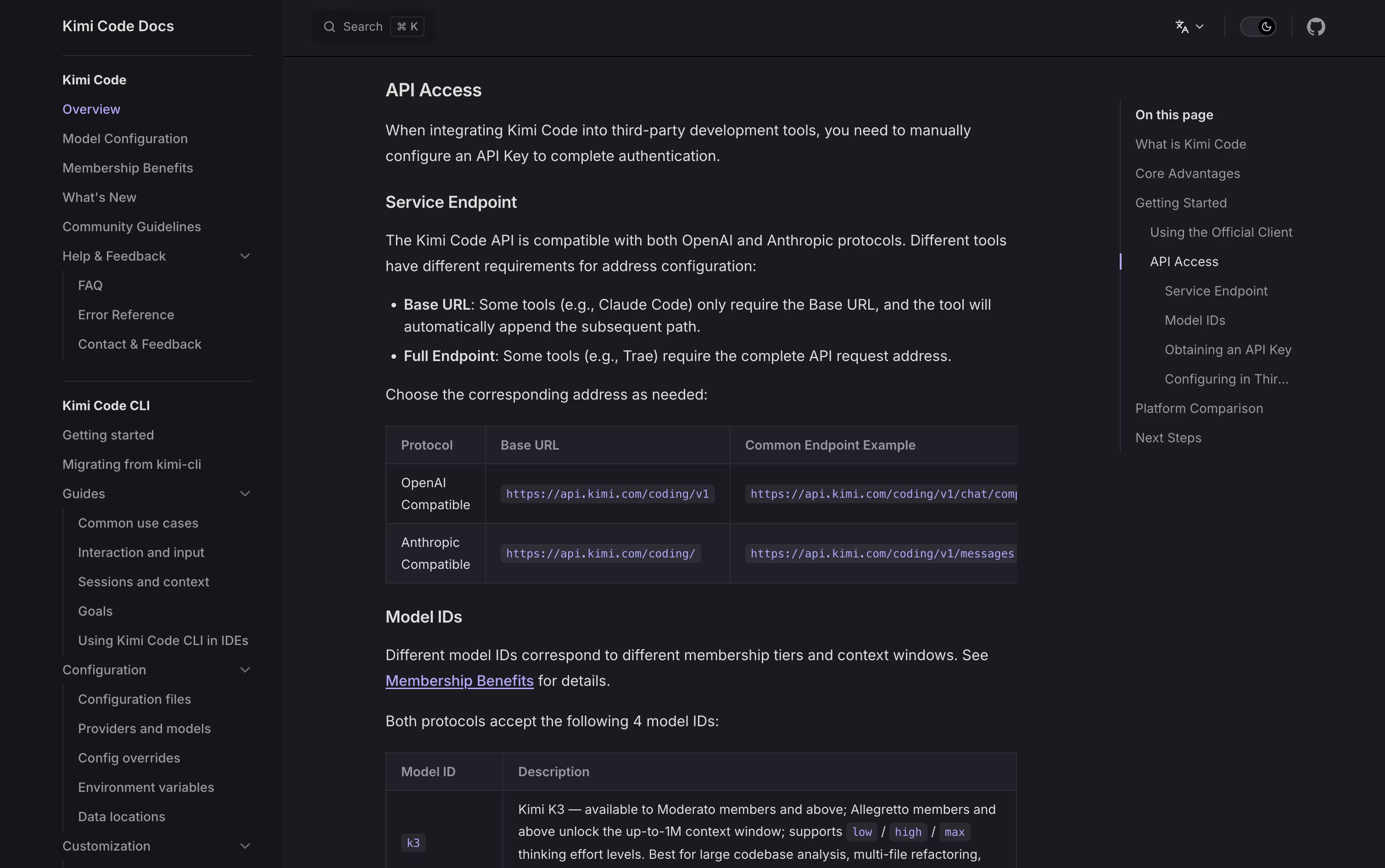
Task: Jump to API Access in outline
Action: click(x=1184, y=261)
